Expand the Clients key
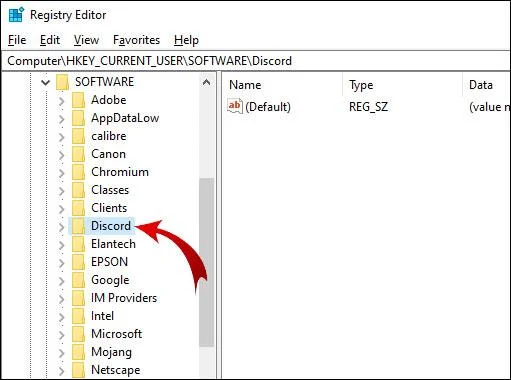The height and width of the screenshot is (380, 511). (x=61, y=209)
